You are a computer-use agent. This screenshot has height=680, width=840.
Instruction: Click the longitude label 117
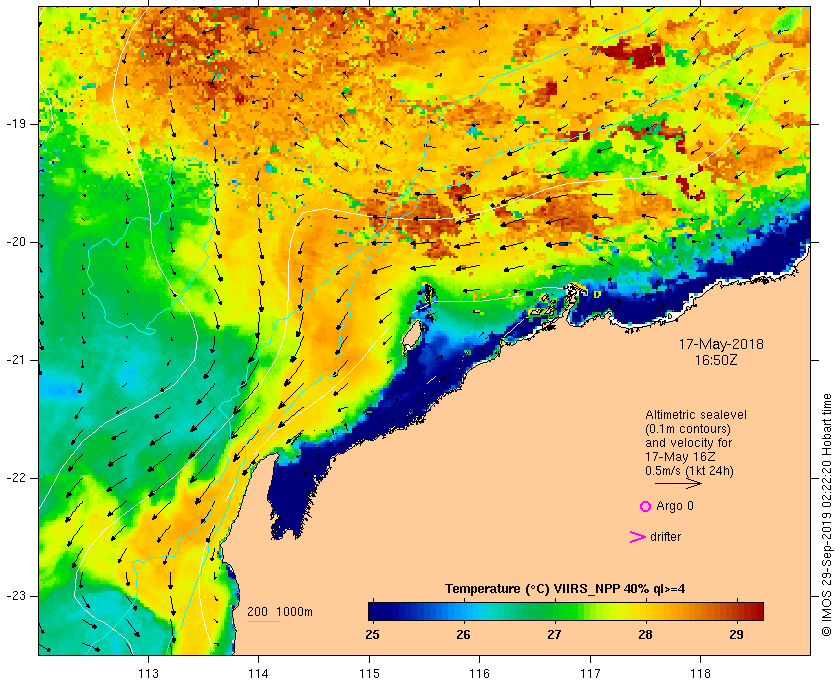(x=590, y=672)
